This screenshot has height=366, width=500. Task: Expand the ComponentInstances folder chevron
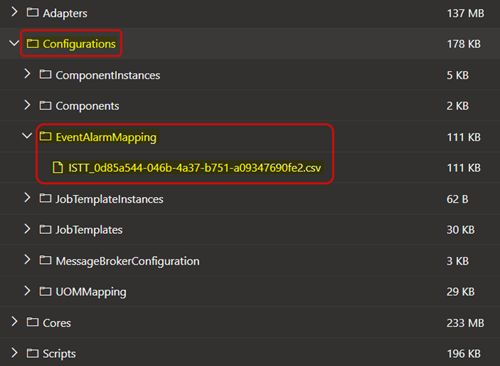tap(27, 74)
